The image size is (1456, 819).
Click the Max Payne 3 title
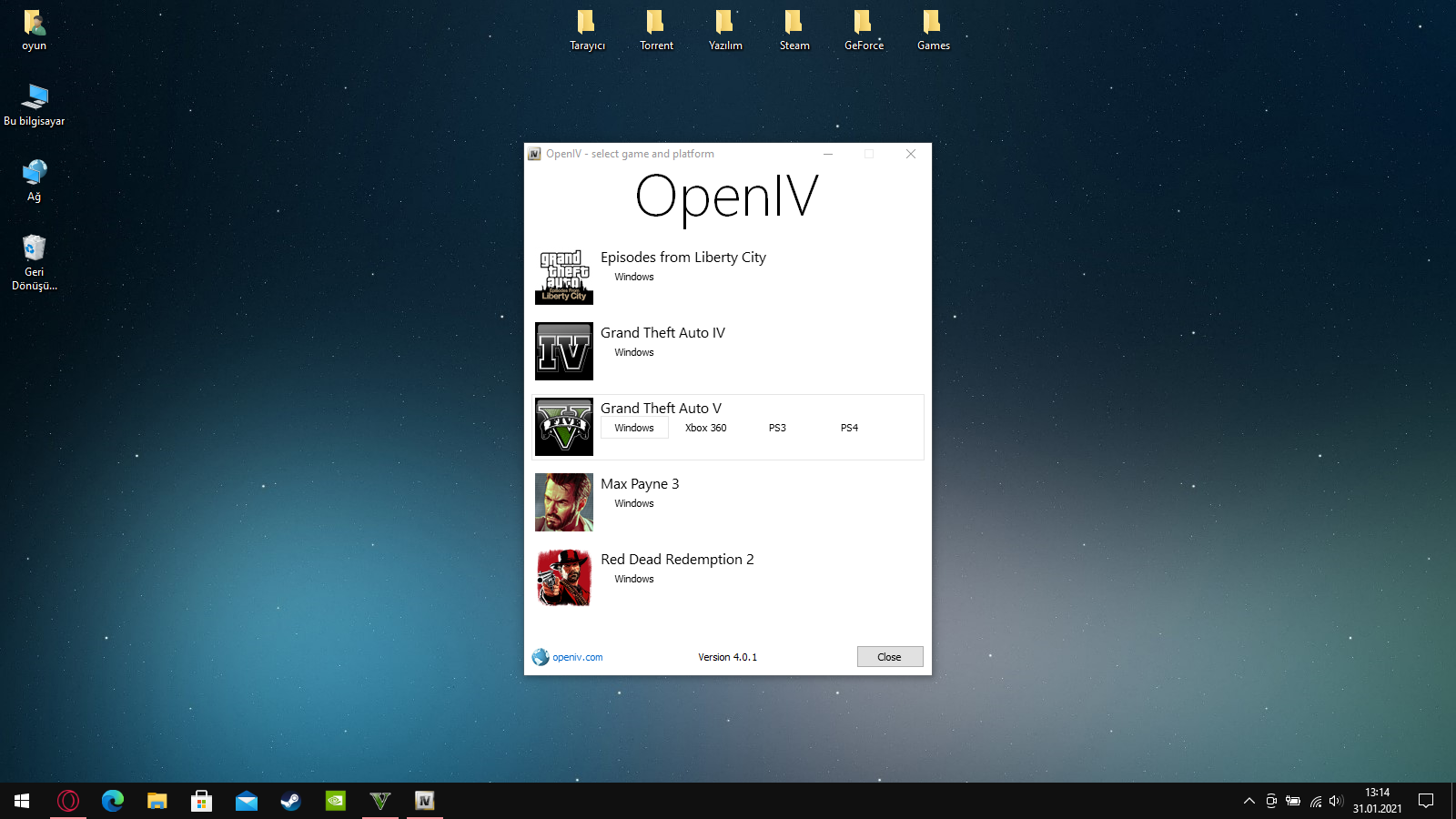click(x=640, y=484)
